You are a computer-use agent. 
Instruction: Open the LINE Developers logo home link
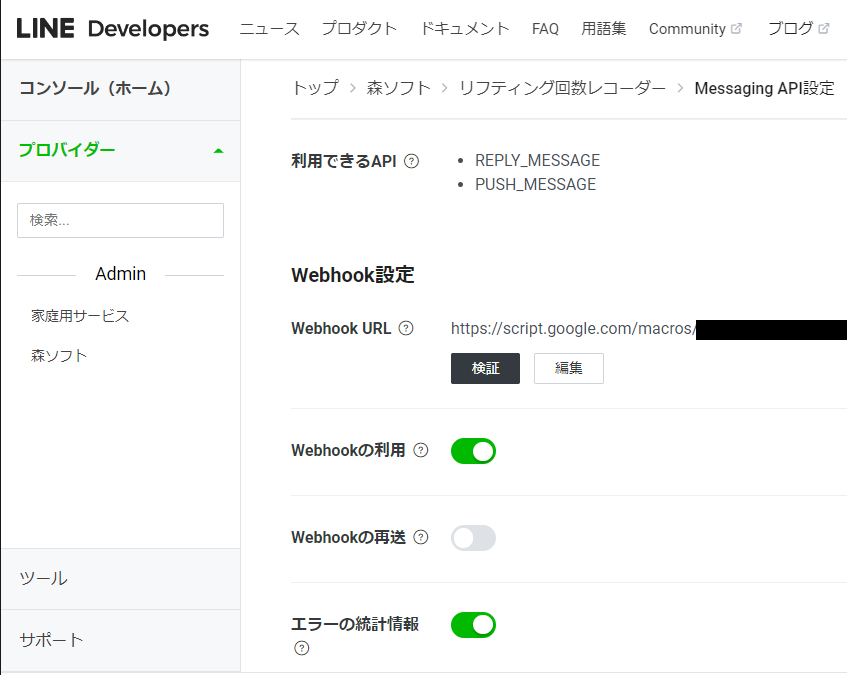[x=112, y=29]
